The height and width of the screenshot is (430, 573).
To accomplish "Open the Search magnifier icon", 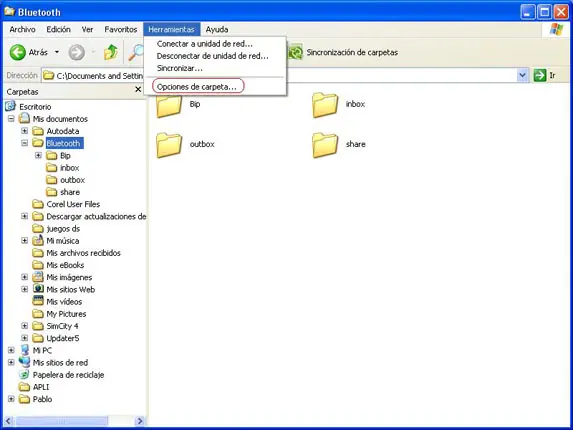I will pyautogui.click(x=136, y=52).
